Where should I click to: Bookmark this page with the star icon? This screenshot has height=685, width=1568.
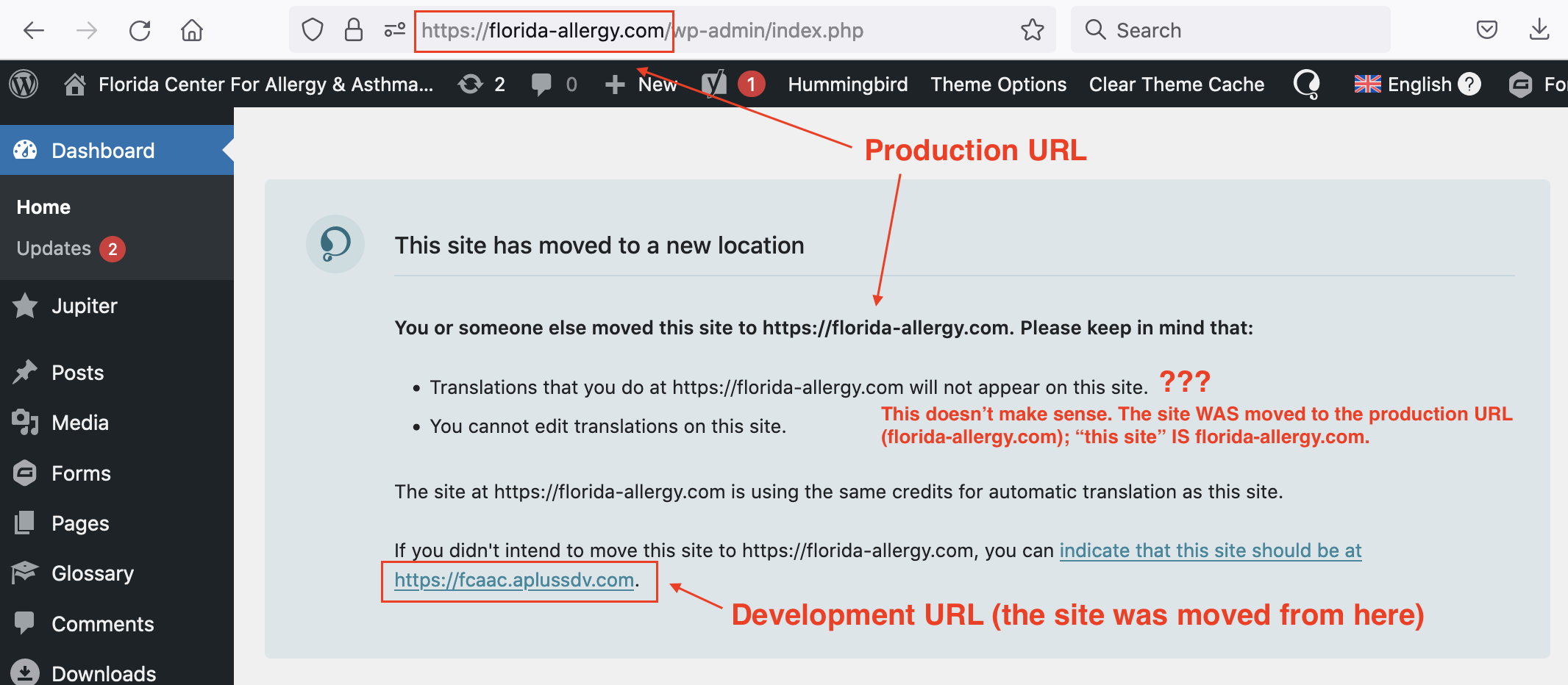coord(1033,30)
